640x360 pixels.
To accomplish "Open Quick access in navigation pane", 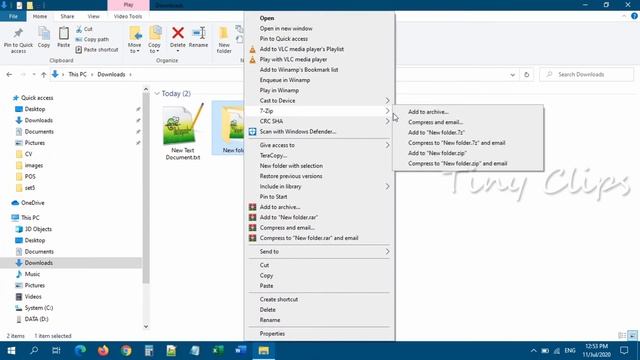I will point(37,98).
